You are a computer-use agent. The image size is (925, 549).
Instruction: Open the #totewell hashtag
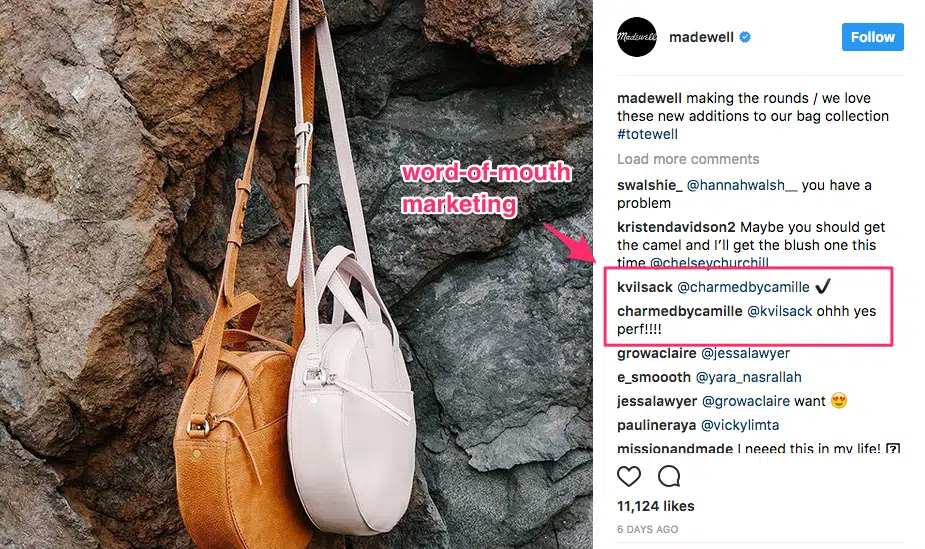tap(647, 134)
